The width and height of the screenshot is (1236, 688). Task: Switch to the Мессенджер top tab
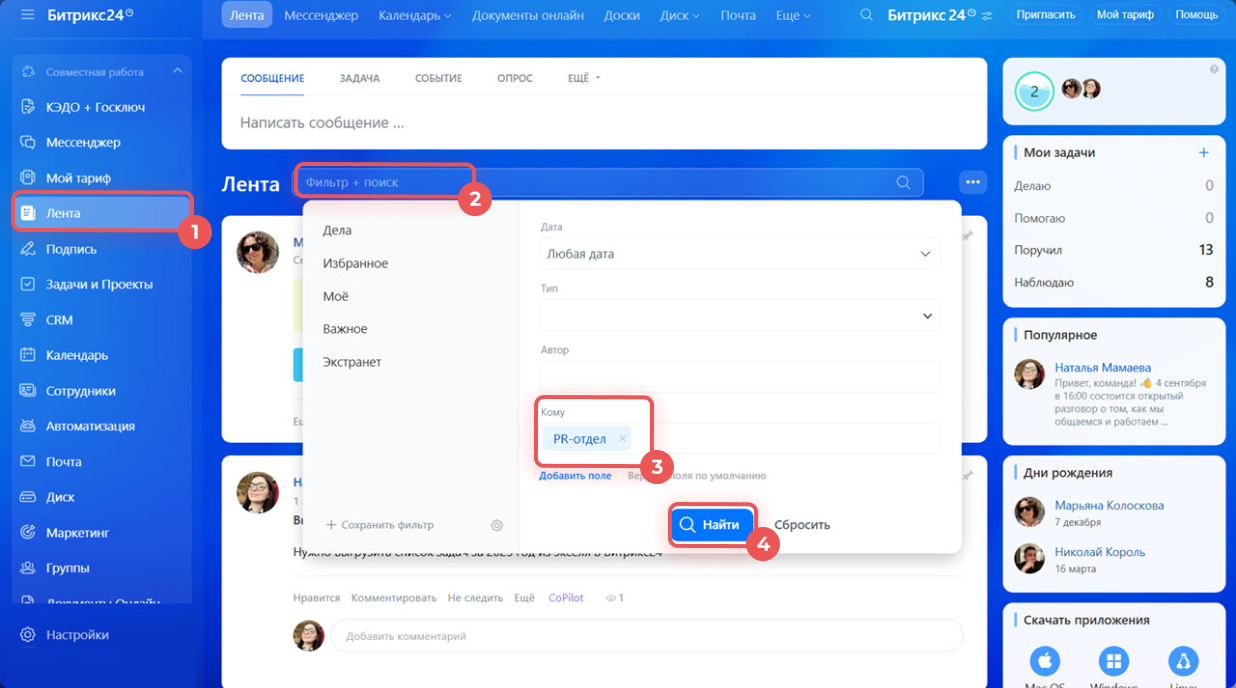click(321, 15)
